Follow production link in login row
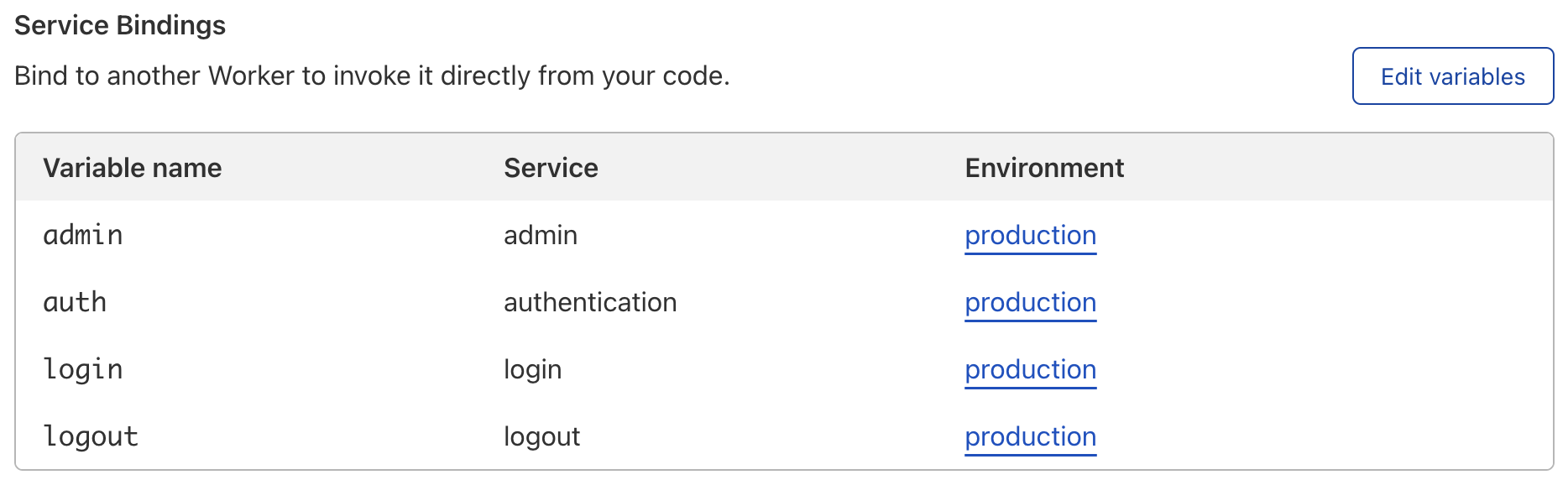 point(1030,370)
